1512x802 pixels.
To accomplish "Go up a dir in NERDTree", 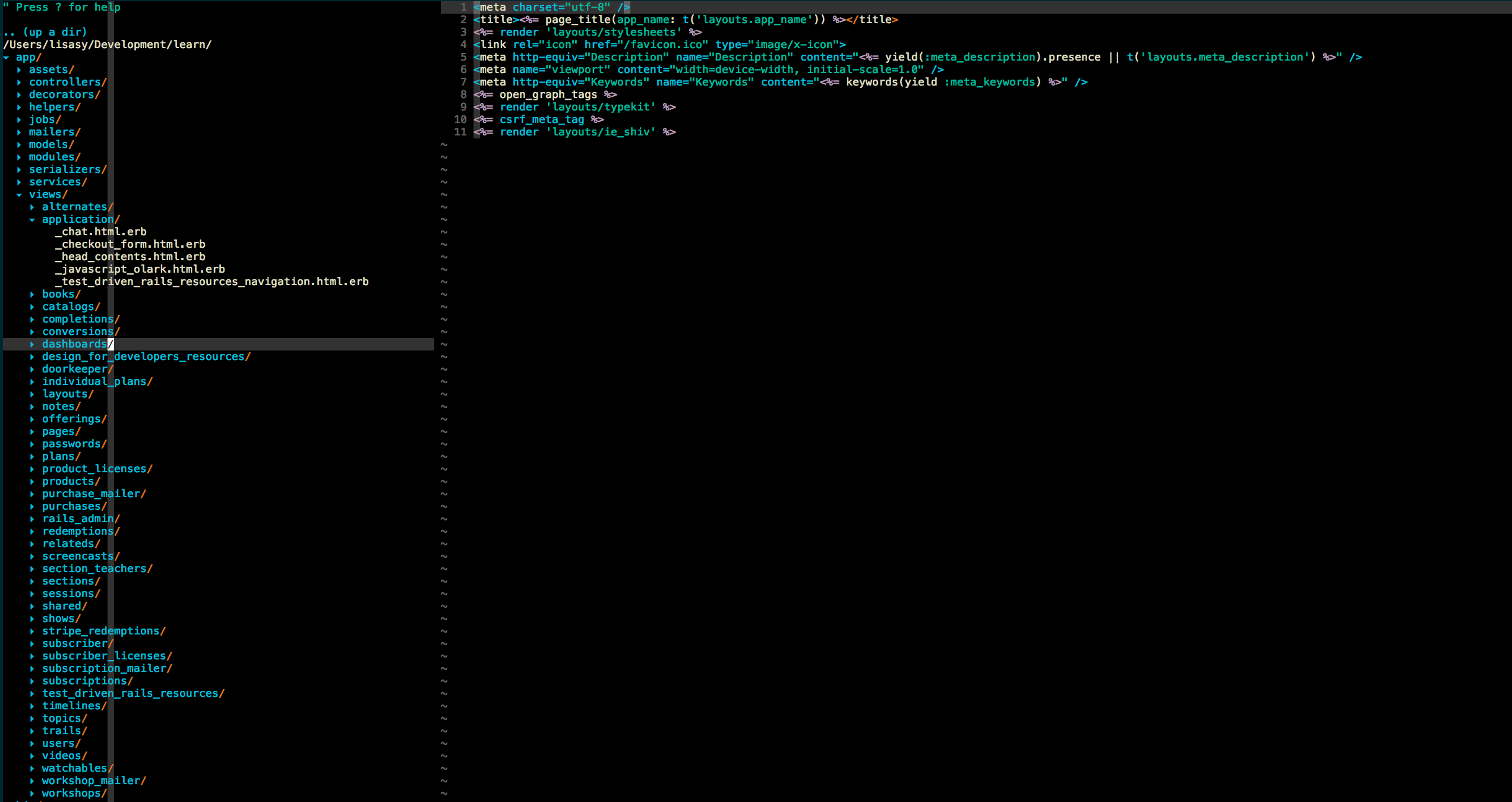I will click(x=45, y=32).
